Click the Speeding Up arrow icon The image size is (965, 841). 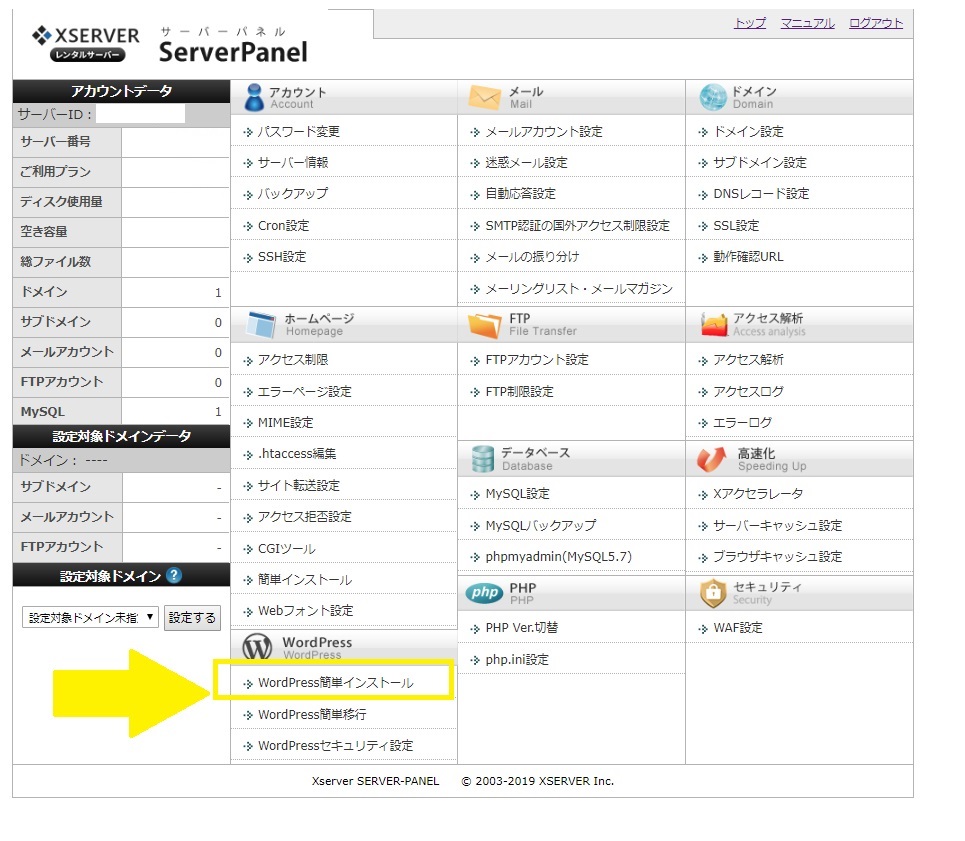[x=711, y=459]
